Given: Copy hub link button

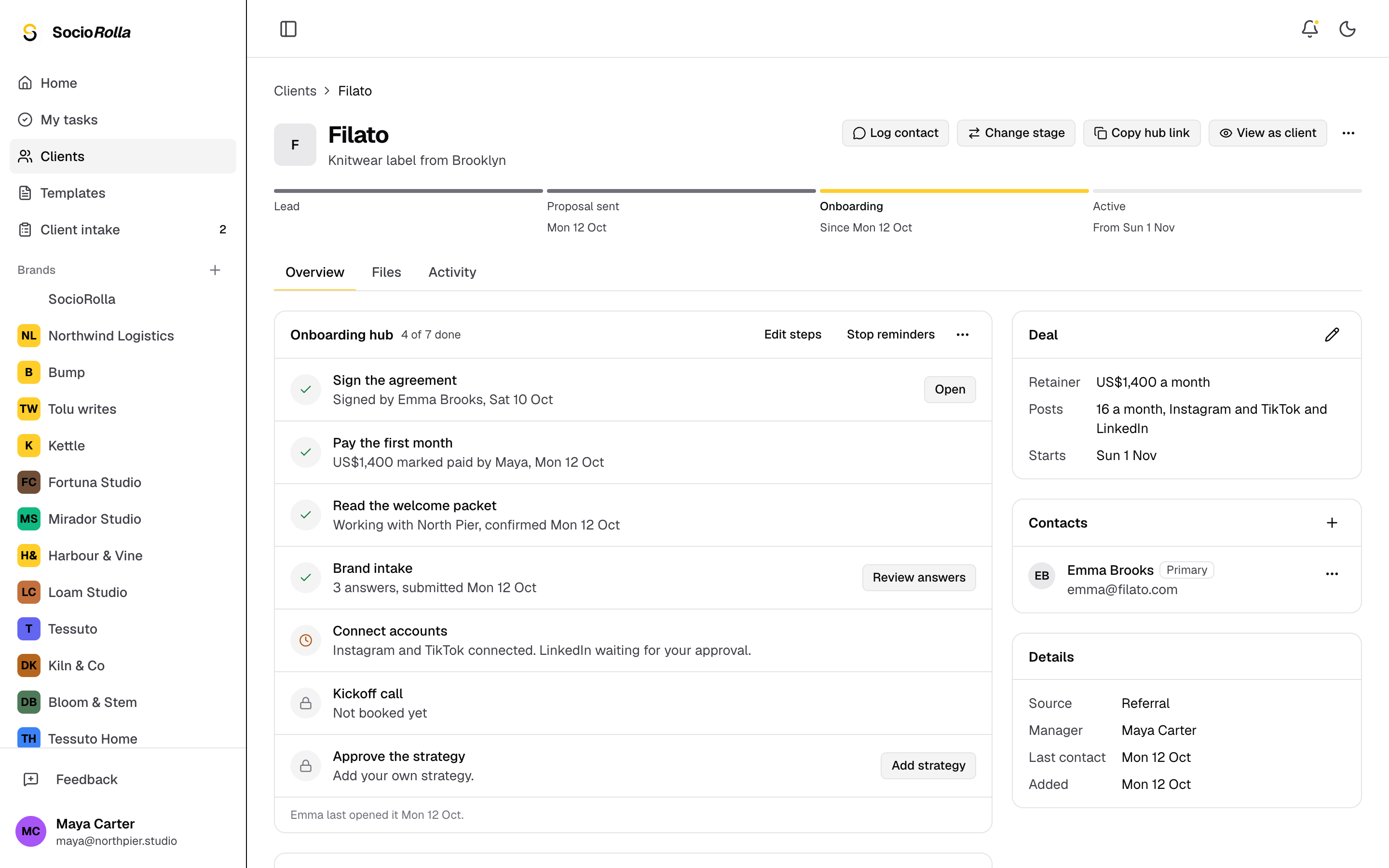Looking at the screenshot, I should (1142, 133).
